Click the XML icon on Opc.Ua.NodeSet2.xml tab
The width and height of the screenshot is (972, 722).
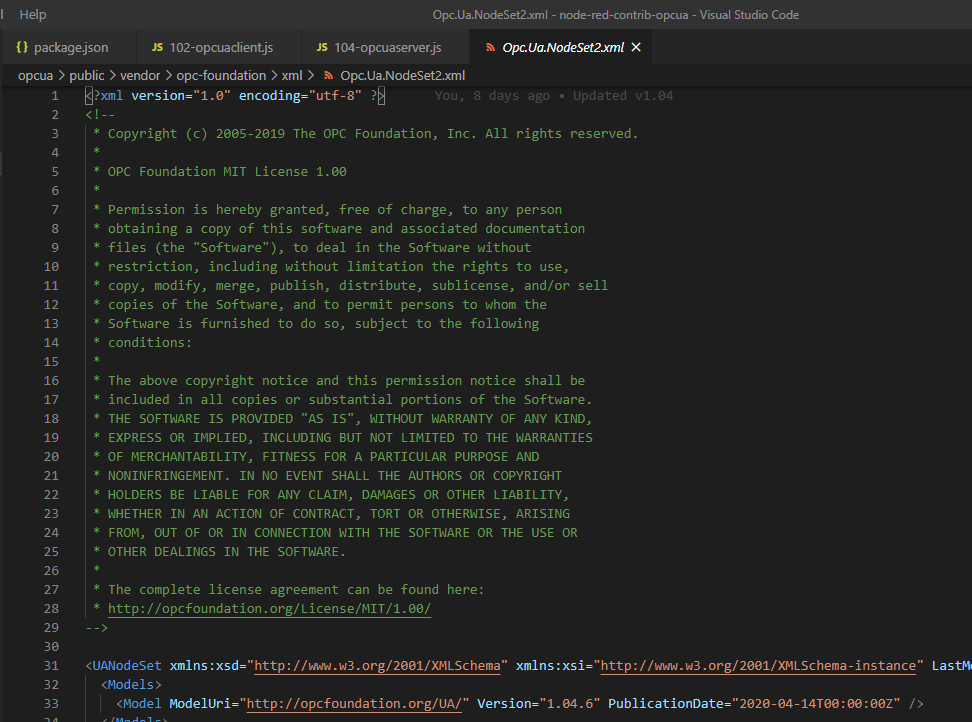click(490, 46)
